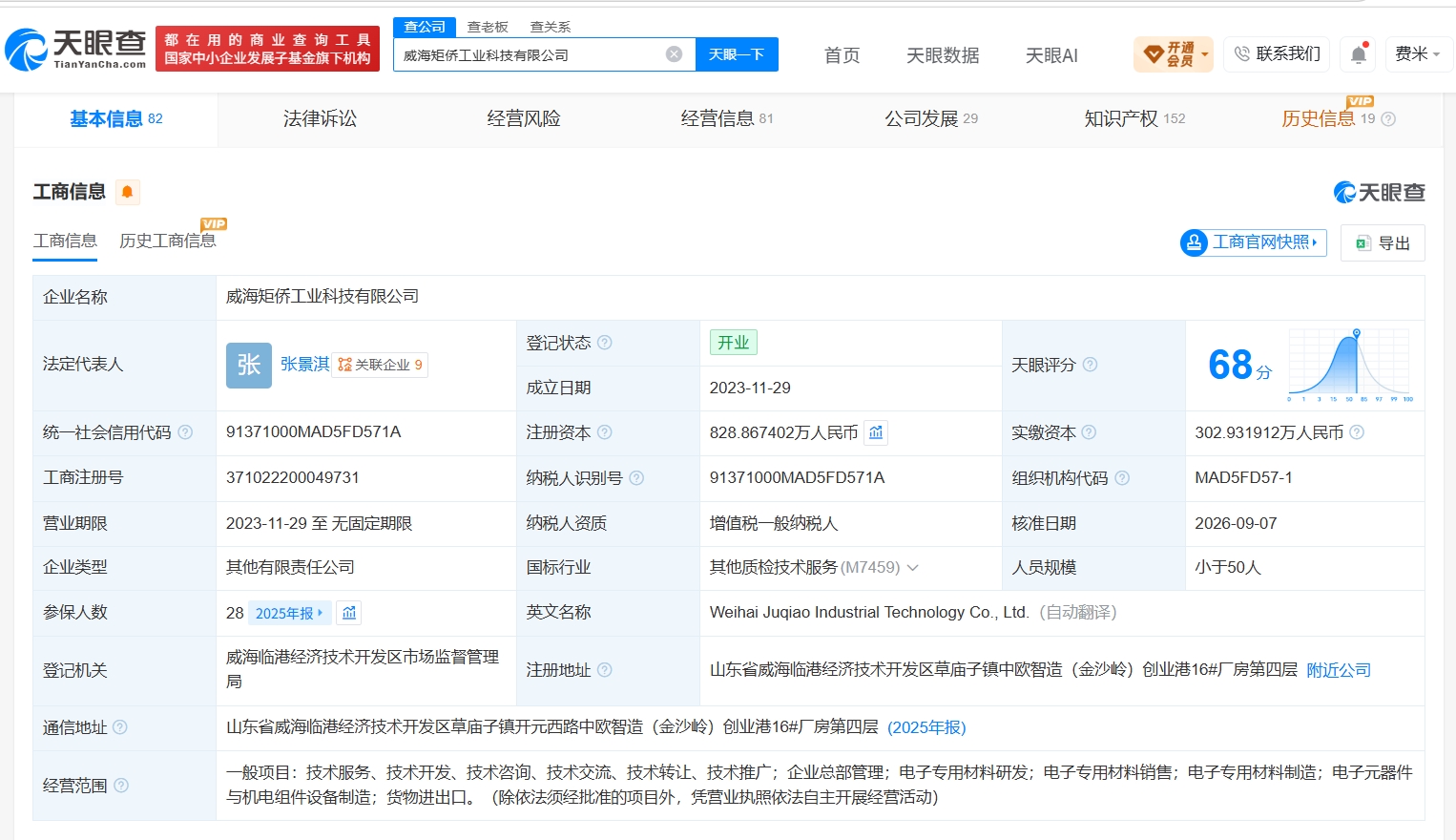1456x840 pixels.
Task: Select the 历史工商信息 sub-tab
Action: [x=167, y=241]
